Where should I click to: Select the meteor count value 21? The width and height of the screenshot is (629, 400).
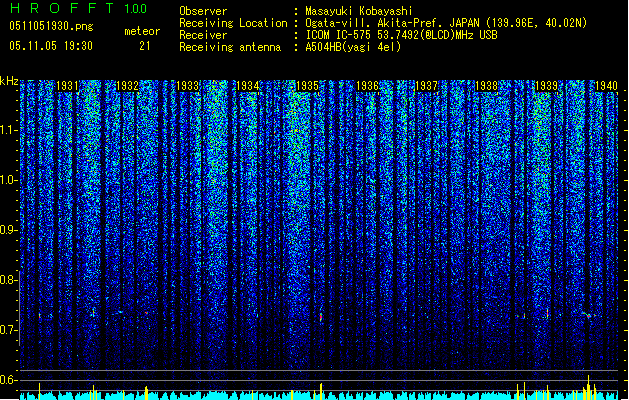pyautogui.click(x=145, y=46)
